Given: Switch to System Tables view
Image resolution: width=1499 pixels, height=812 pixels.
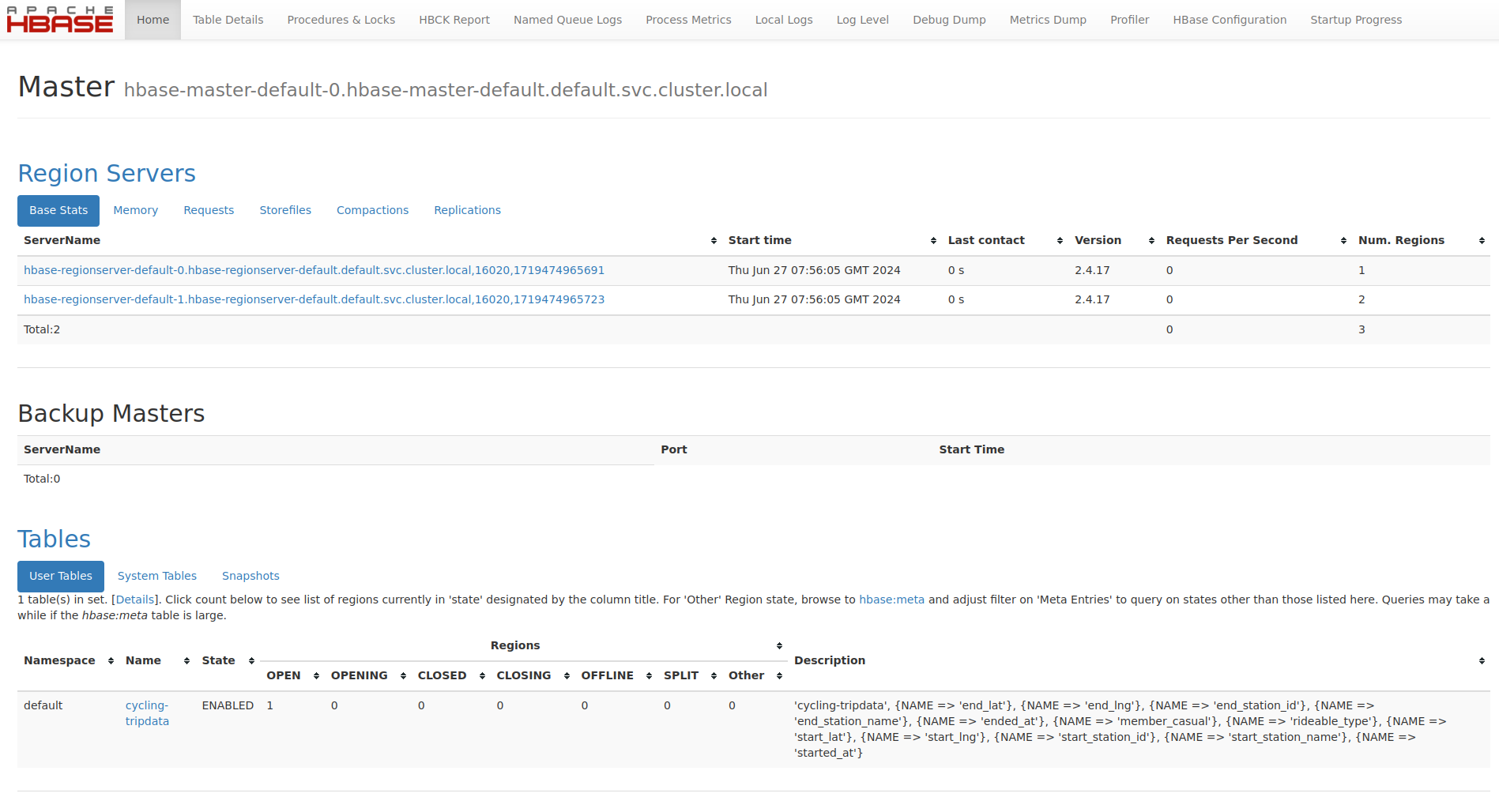Looking at the screenshot, I should coord(156,576).
